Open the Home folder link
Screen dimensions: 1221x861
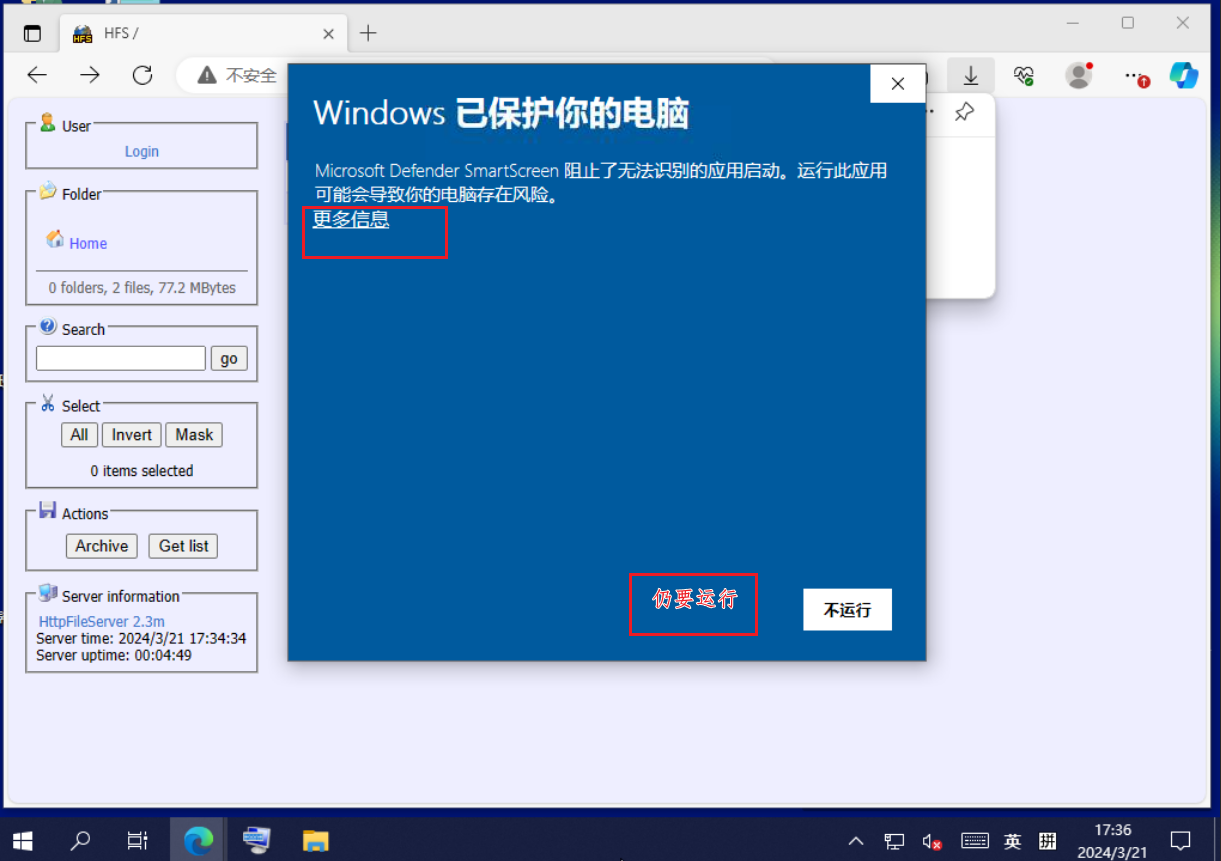pos(88,243)
